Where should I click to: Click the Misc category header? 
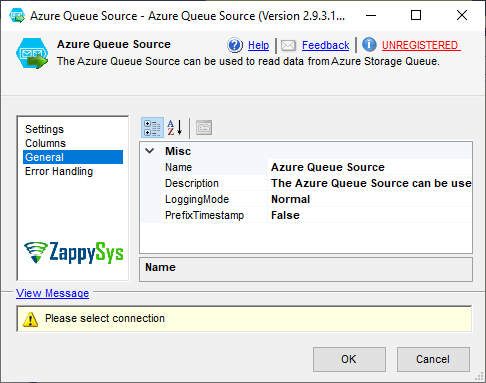point(178,151)
